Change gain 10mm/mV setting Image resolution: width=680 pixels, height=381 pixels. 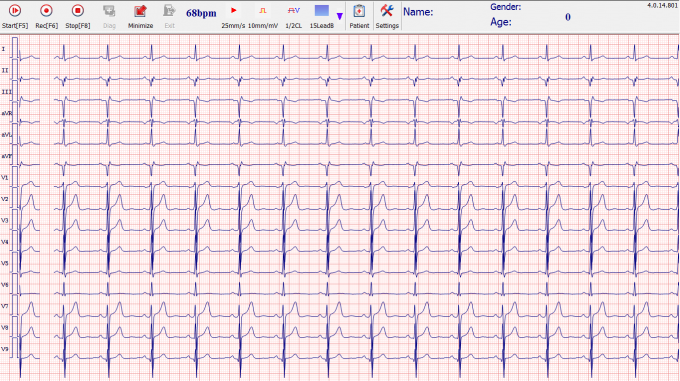263,16
